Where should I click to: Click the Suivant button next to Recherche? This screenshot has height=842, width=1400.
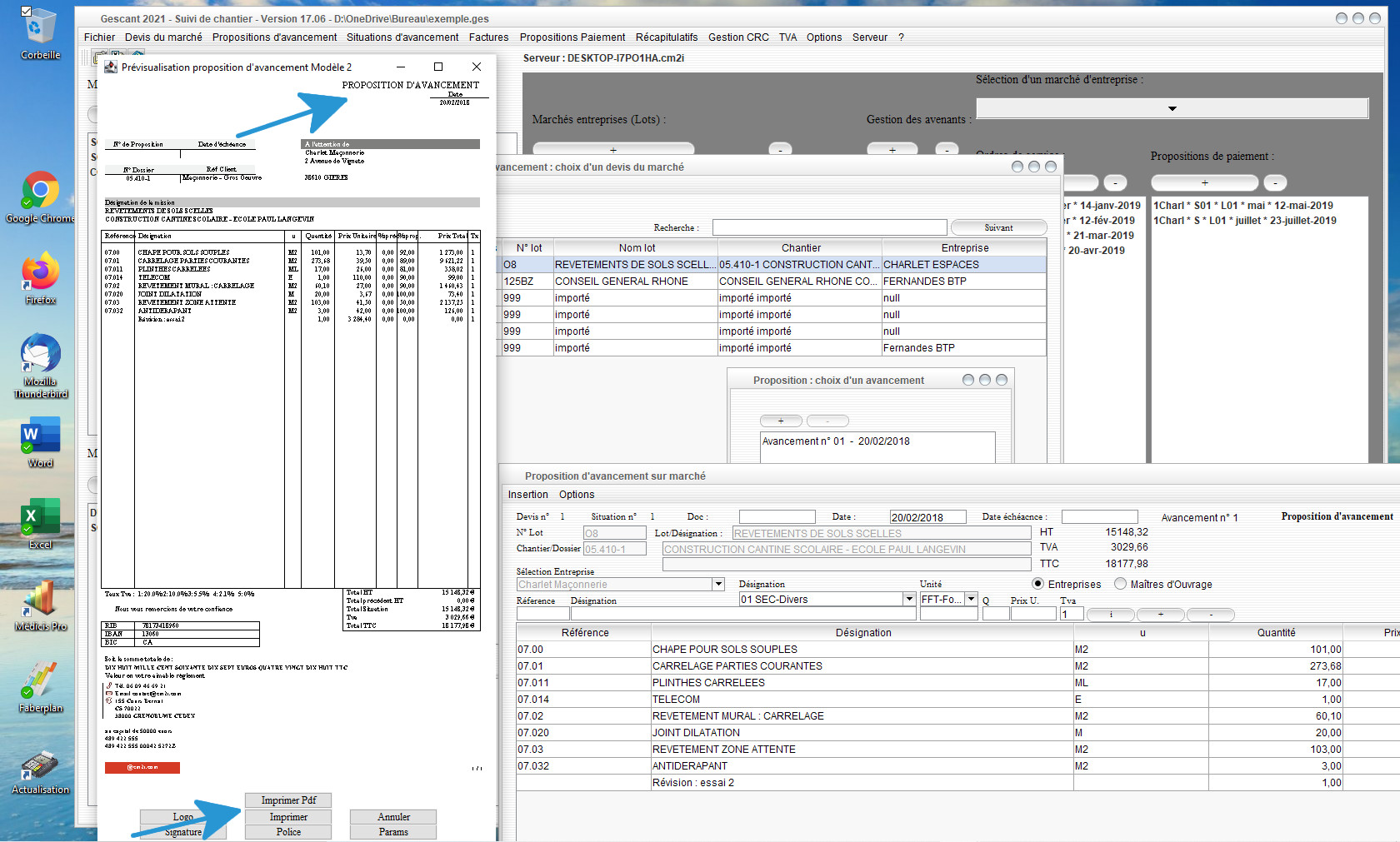998,227
